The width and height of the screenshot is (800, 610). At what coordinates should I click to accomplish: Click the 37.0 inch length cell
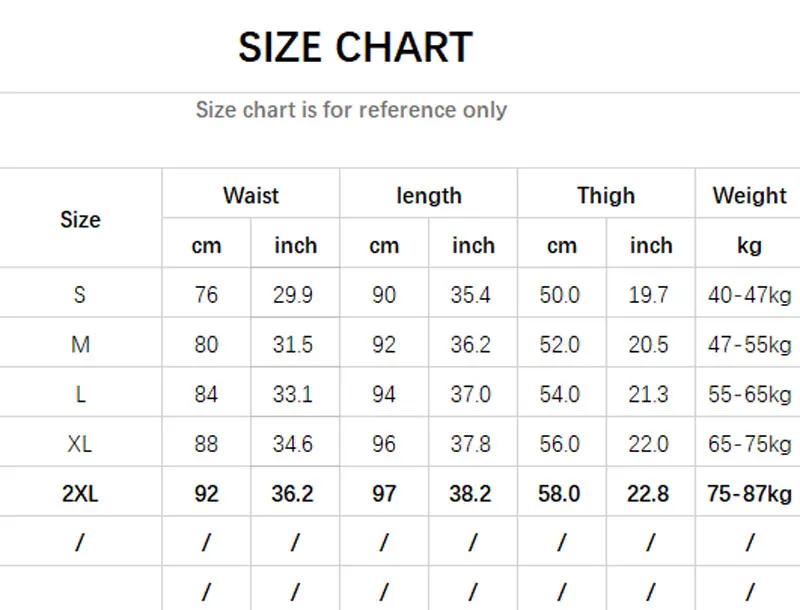tap(471, 394)
